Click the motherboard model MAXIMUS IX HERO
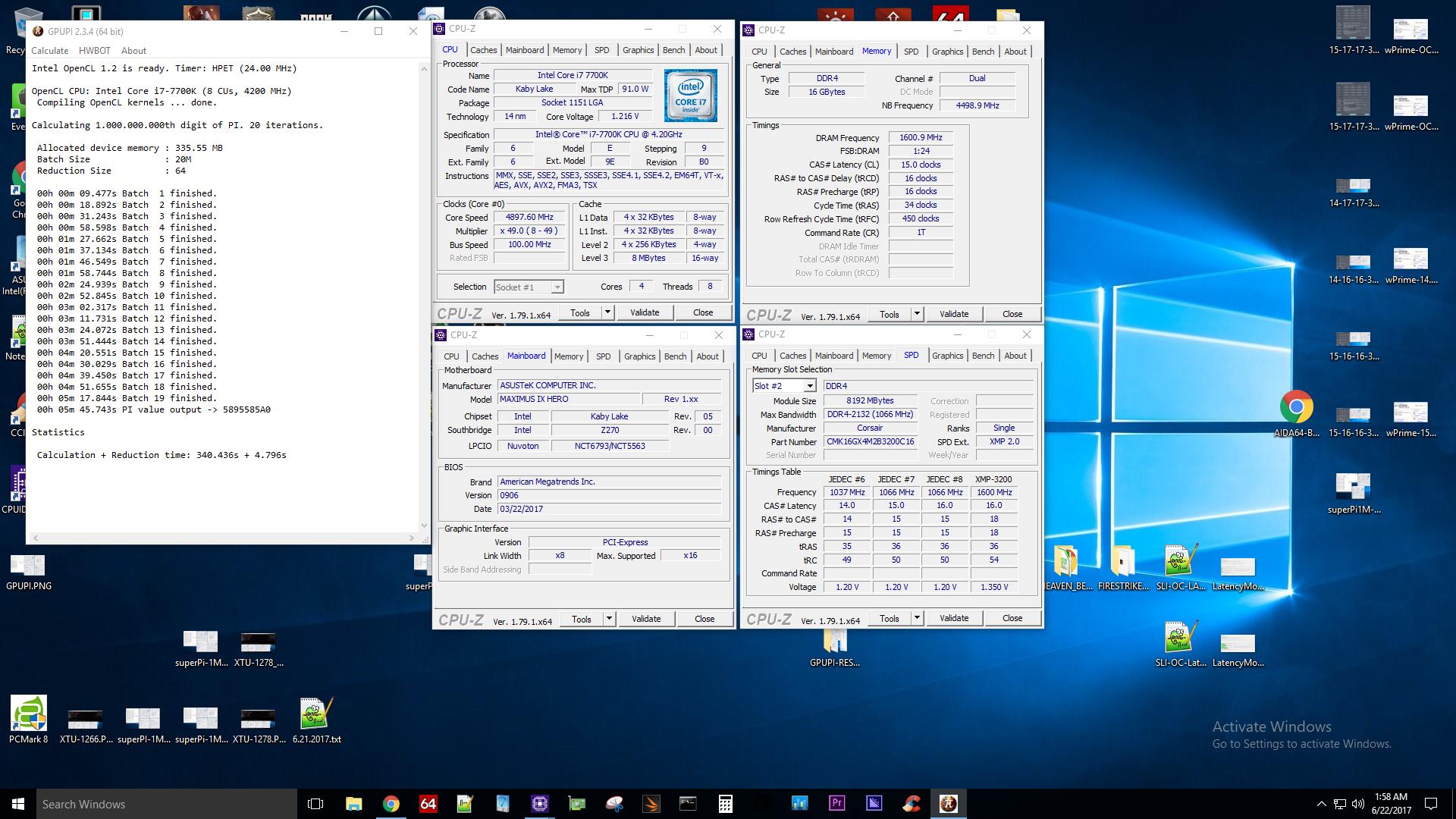Viewport: 1456px width, 819px height. pos(569,399)
